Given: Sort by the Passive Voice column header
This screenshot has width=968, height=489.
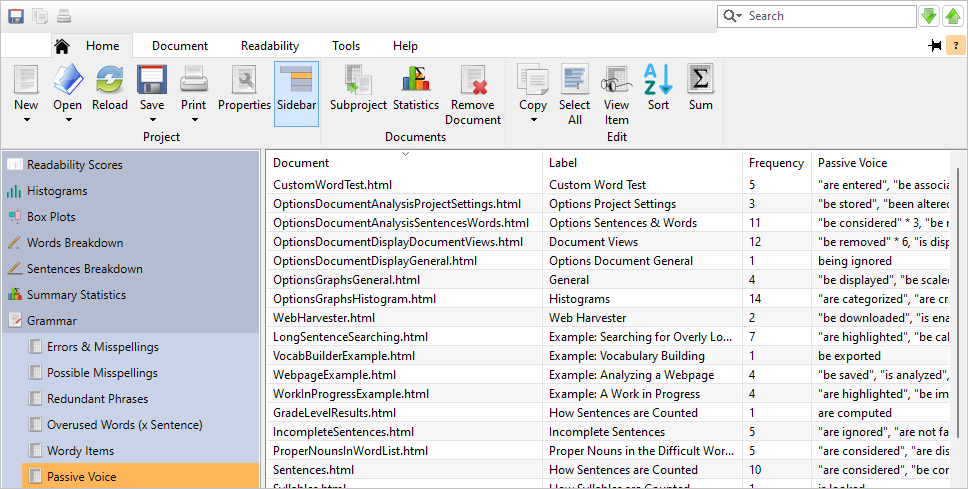Looking at the screenshot, I should (880, 163).
